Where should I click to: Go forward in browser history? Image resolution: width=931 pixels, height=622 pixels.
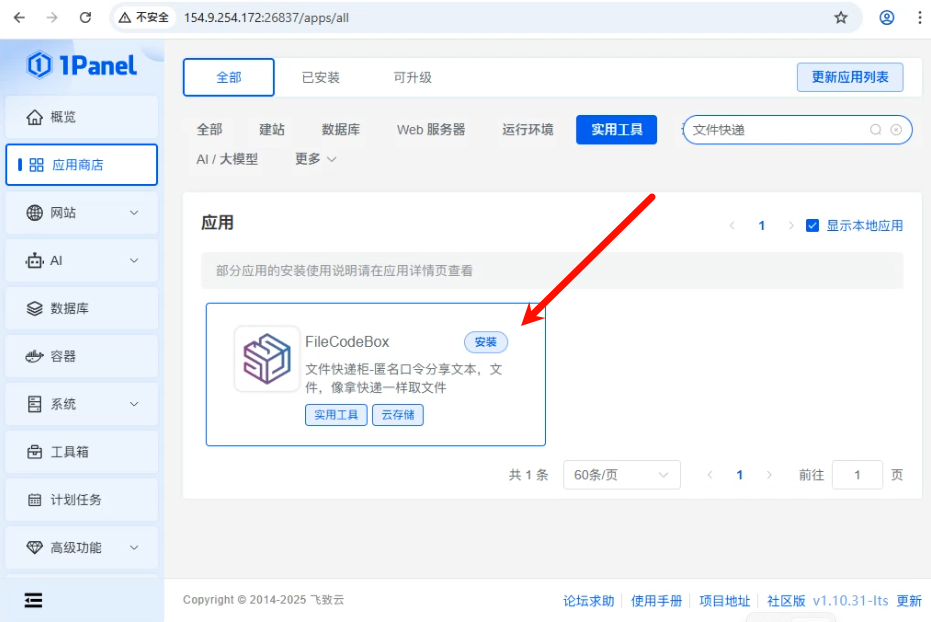pyautogui.click(x=52, y=18)
